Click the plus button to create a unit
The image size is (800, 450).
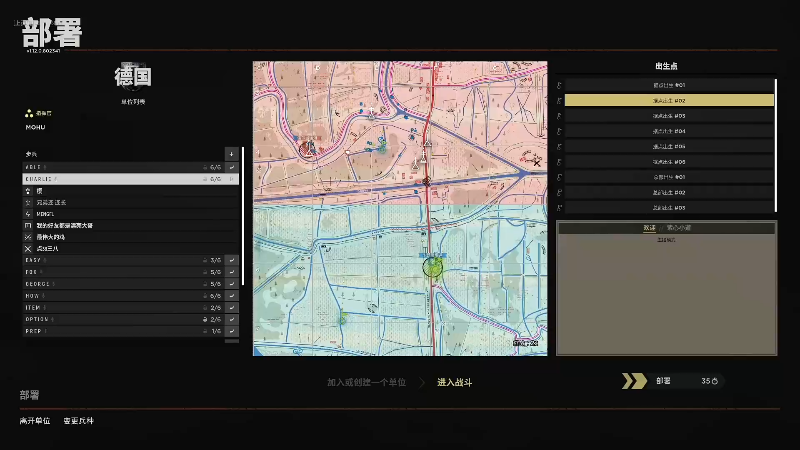(x=232, y=154)
